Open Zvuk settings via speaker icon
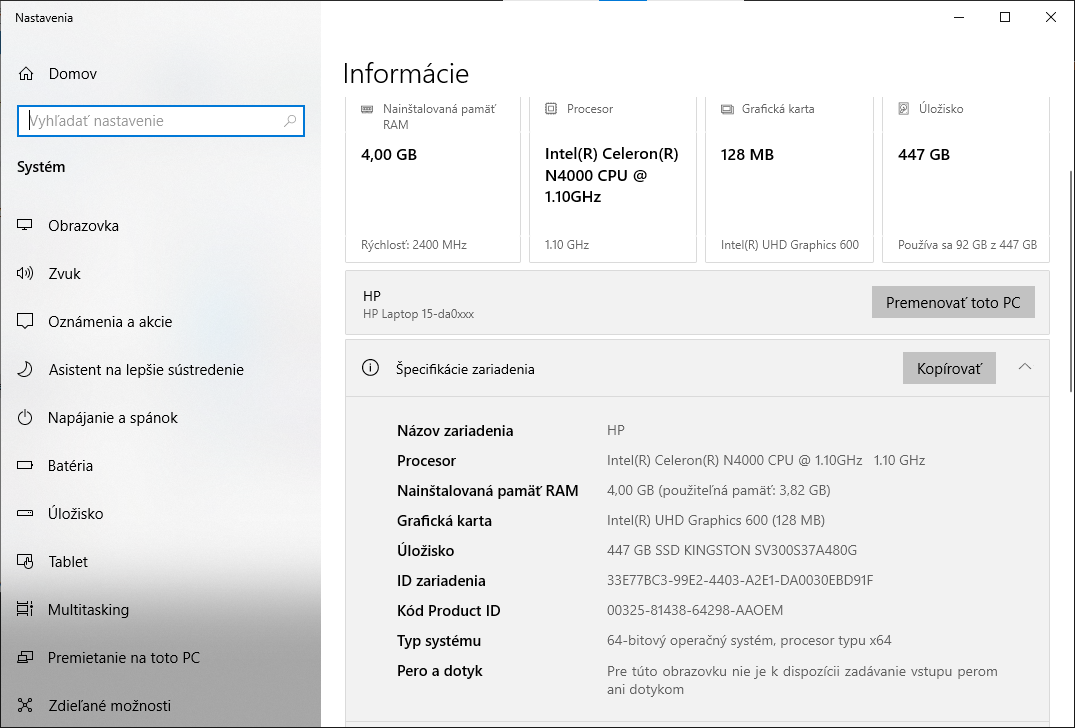 point(25,273)
